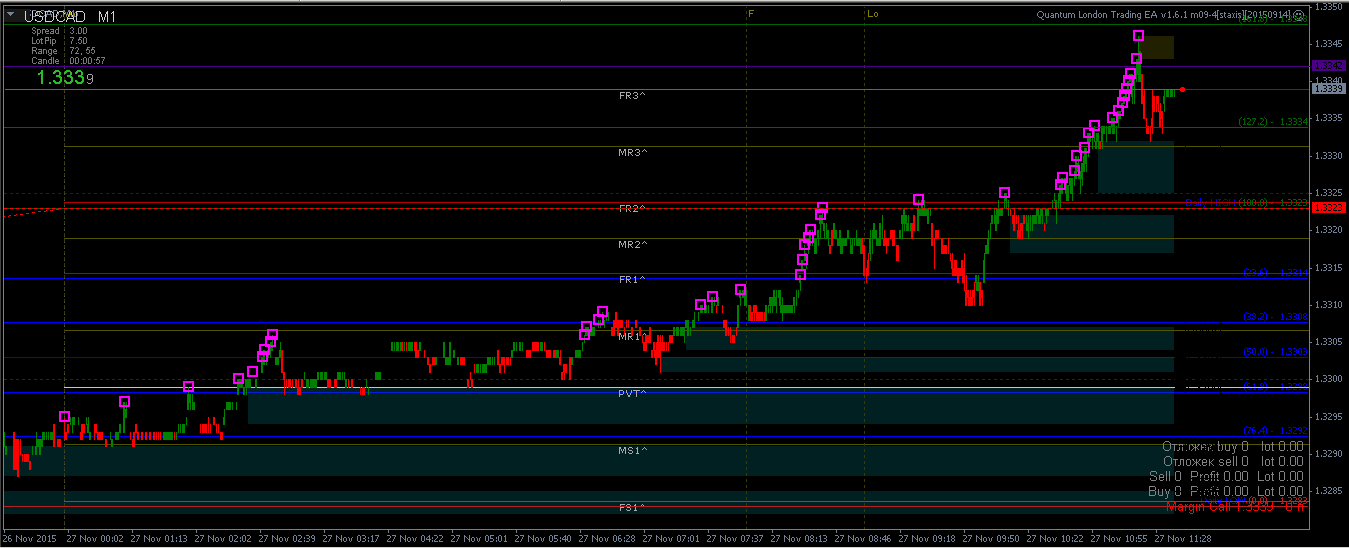This screenshot has height=548, width=1349.
Task: Select the (76.4) - 1.3292 Fibonacci label
Action: click(1276, 430)
